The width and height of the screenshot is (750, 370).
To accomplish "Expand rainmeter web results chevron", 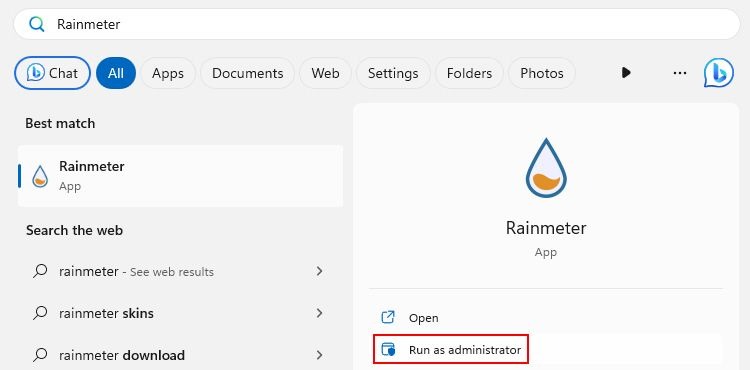I will pos(320,271).
